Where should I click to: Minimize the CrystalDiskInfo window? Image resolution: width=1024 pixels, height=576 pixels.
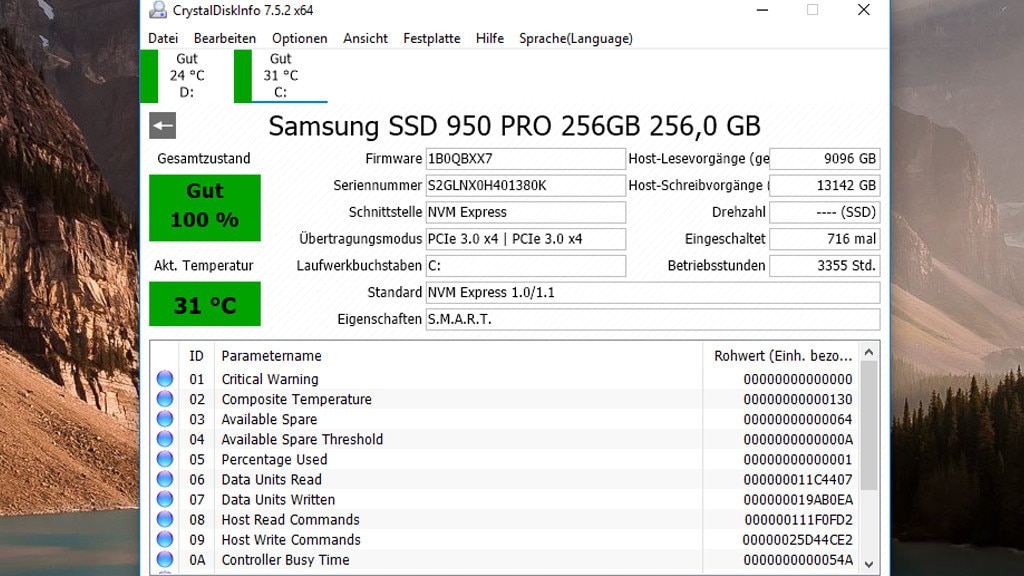point(762,10)
